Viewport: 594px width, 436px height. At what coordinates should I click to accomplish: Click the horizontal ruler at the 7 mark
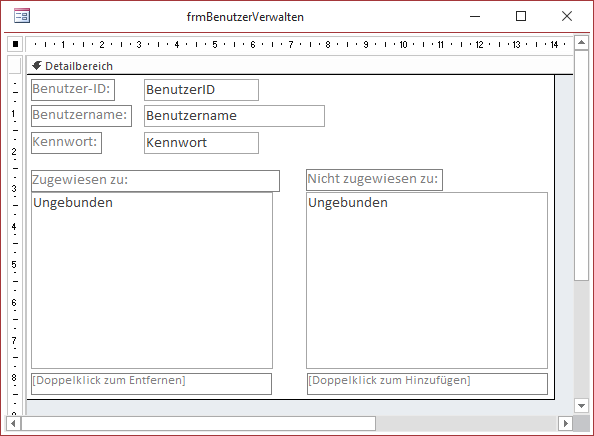[291, 44]
